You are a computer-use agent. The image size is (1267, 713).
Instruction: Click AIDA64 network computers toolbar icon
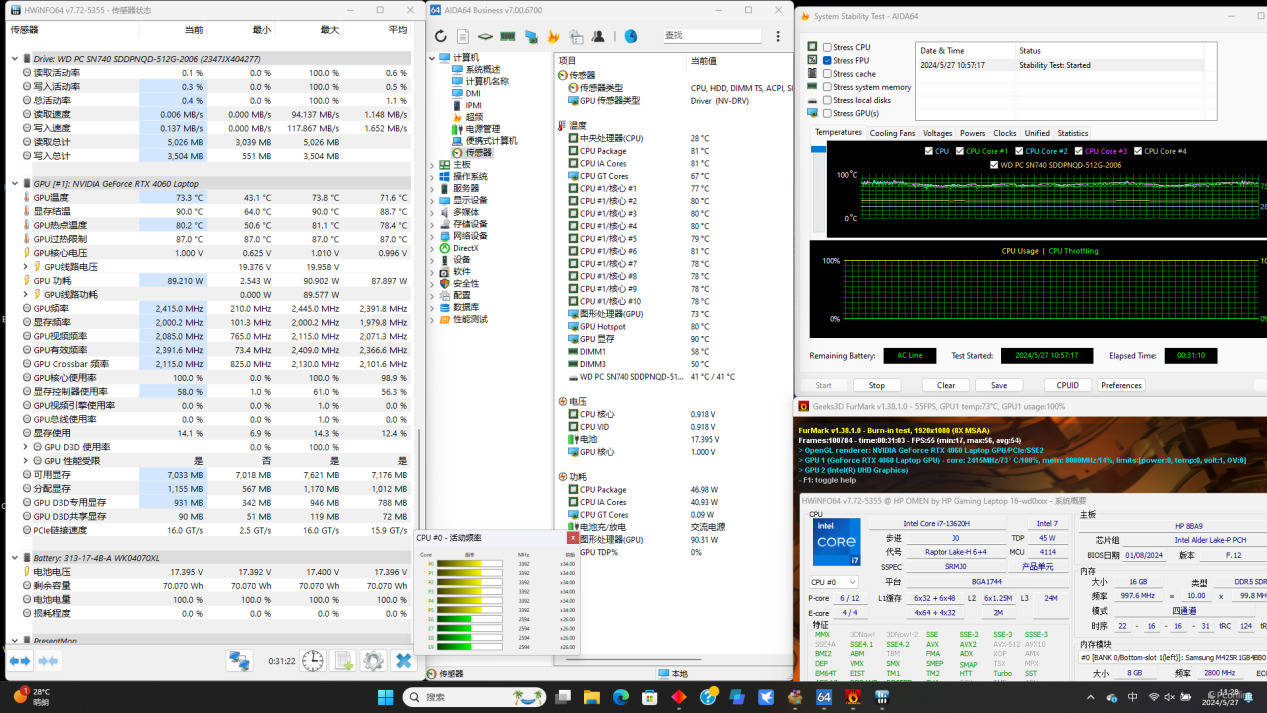[531, 36]
